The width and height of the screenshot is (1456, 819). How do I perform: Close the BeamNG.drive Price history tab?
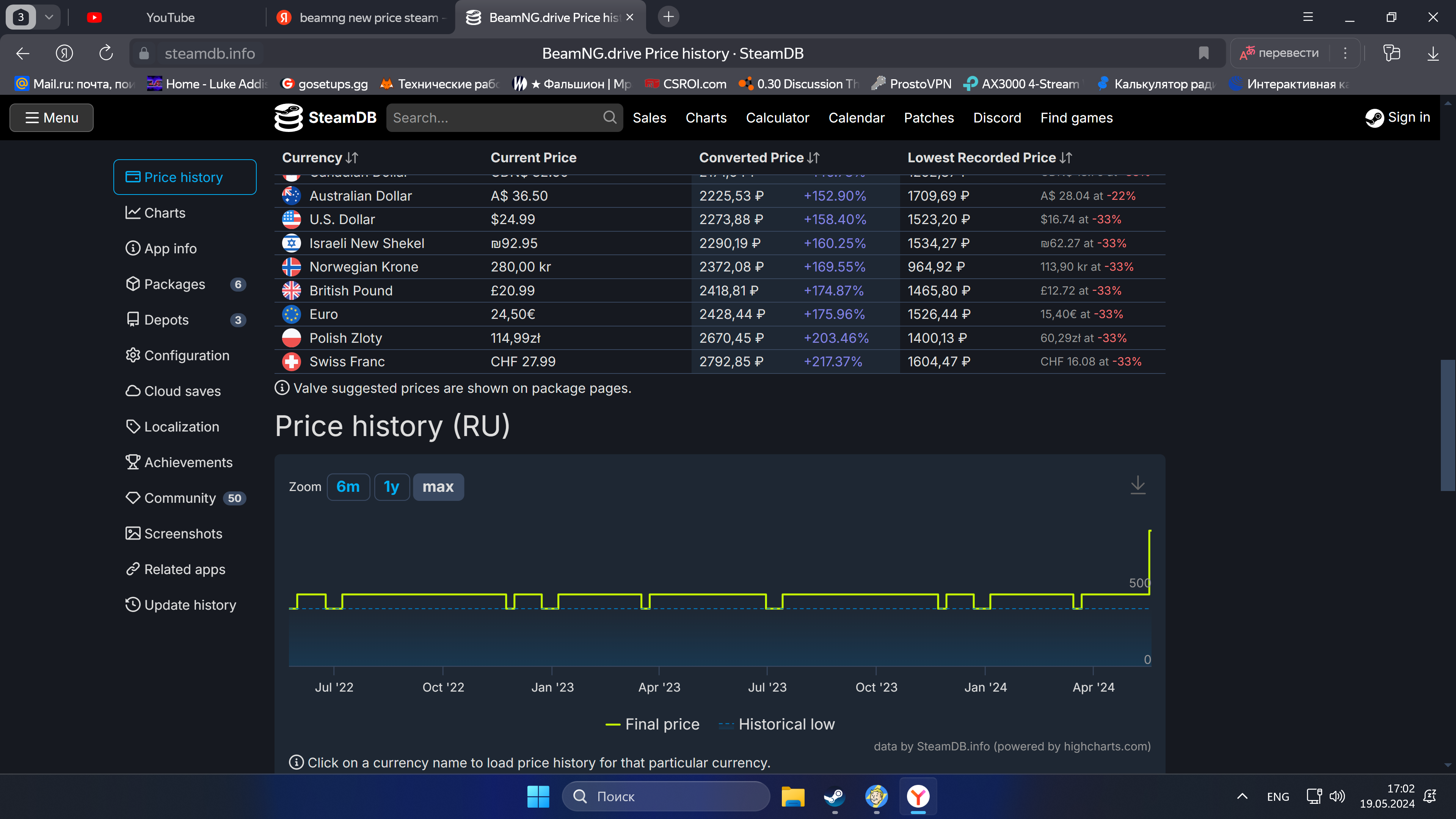[630, 17]
